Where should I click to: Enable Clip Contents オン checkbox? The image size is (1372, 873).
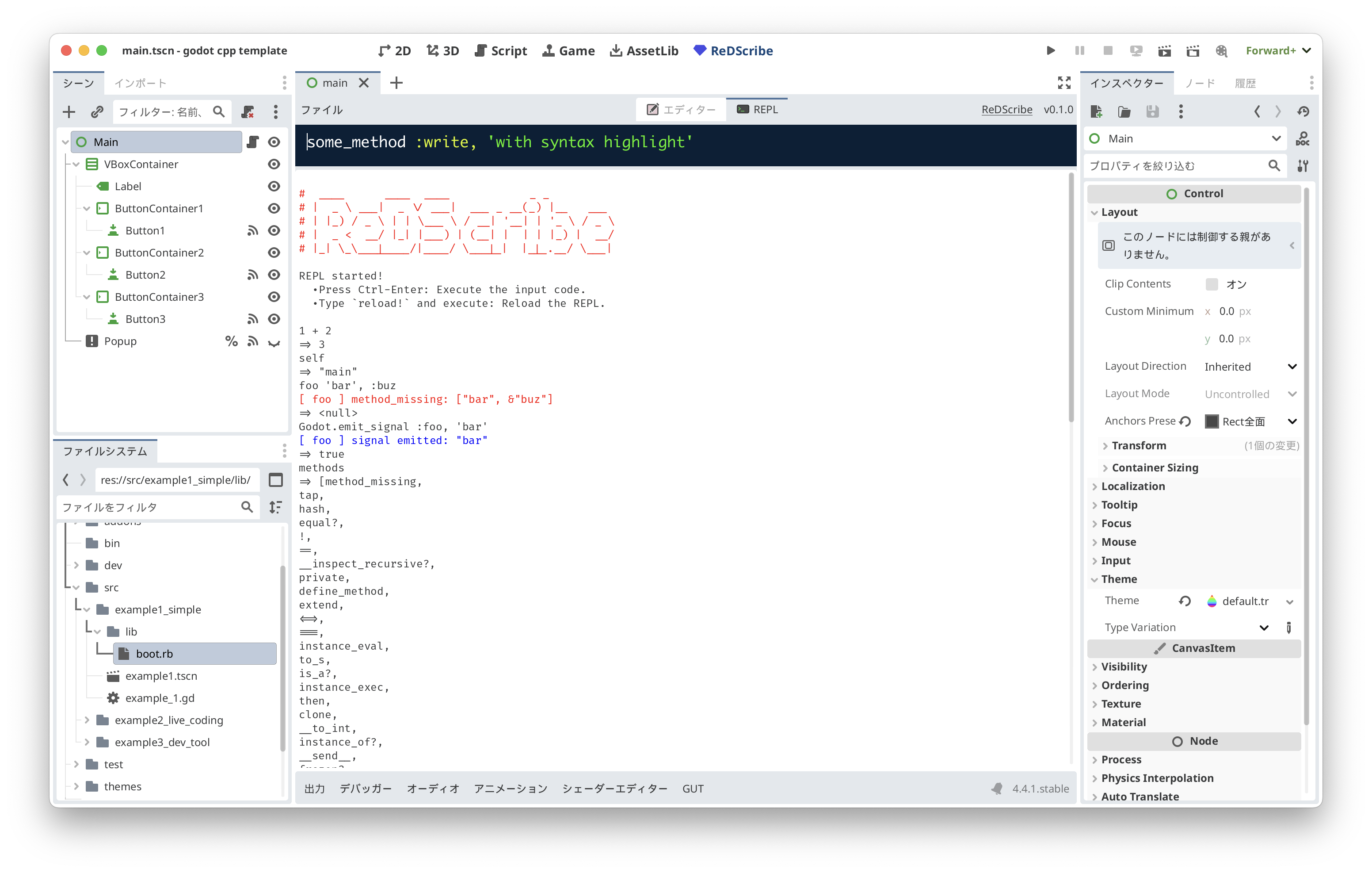point(1212,284)
